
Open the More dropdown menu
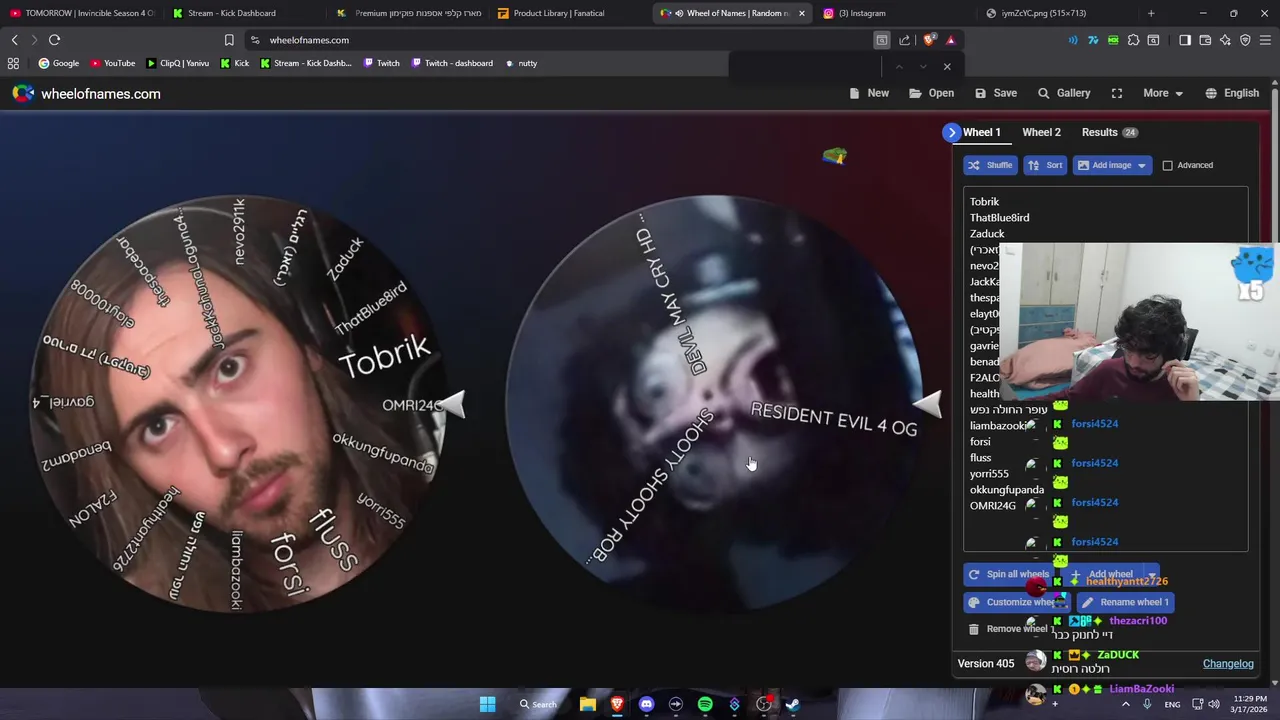pos(1163,93)
